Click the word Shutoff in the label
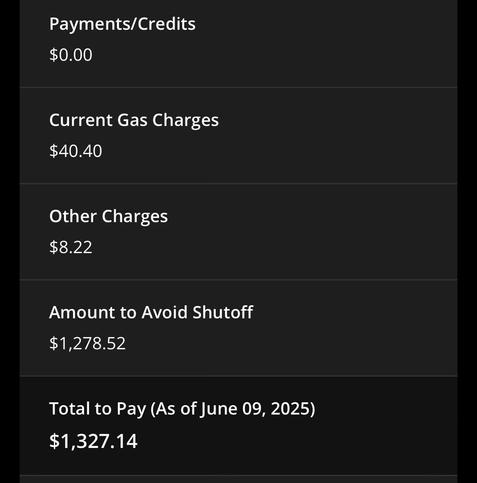 pos(223,312)
